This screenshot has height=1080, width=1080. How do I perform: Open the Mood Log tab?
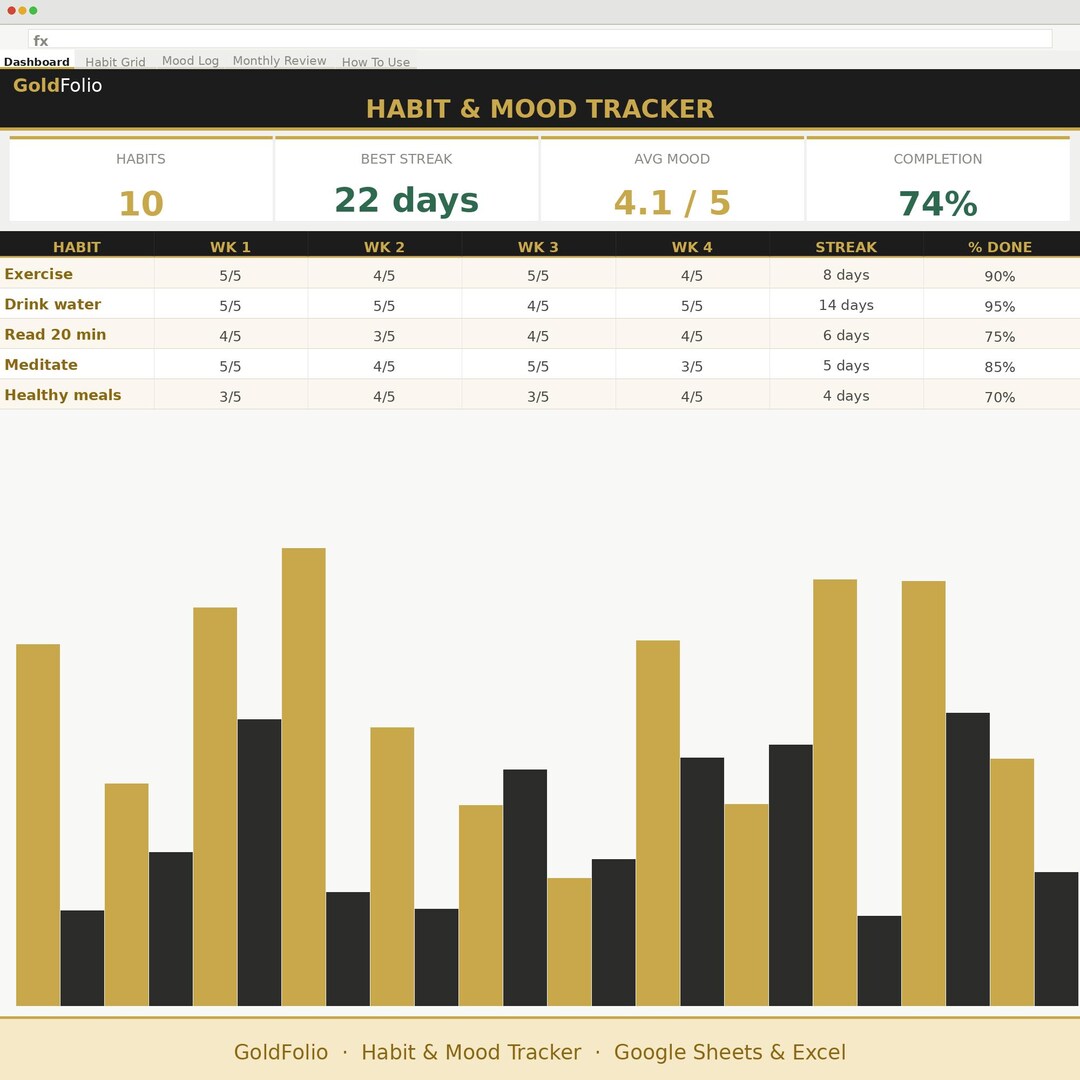pyautogui.click(x=190, y=61)
